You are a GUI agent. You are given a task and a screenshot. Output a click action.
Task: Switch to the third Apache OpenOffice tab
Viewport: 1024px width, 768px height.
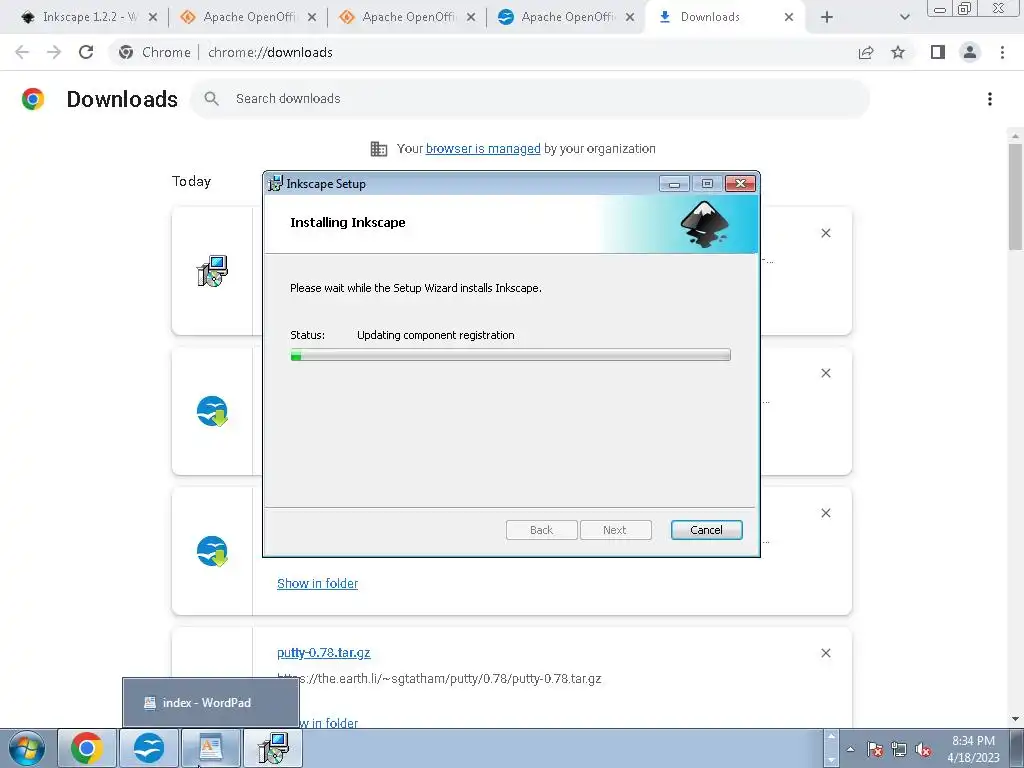(x=567, y=17)
